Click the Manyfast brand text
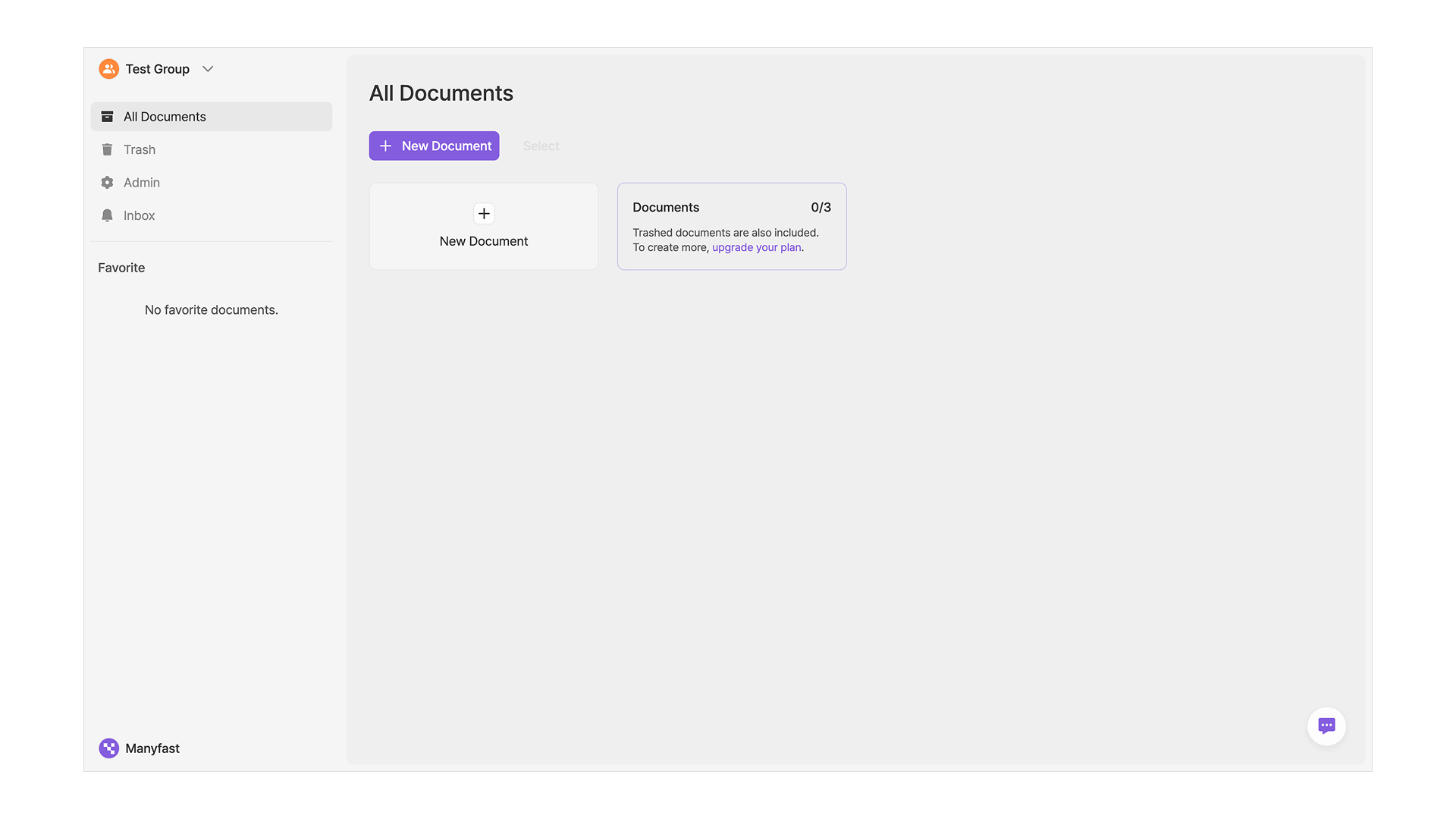The height and width of the screenshot is (819, 1456). click(x=152, y=748)
